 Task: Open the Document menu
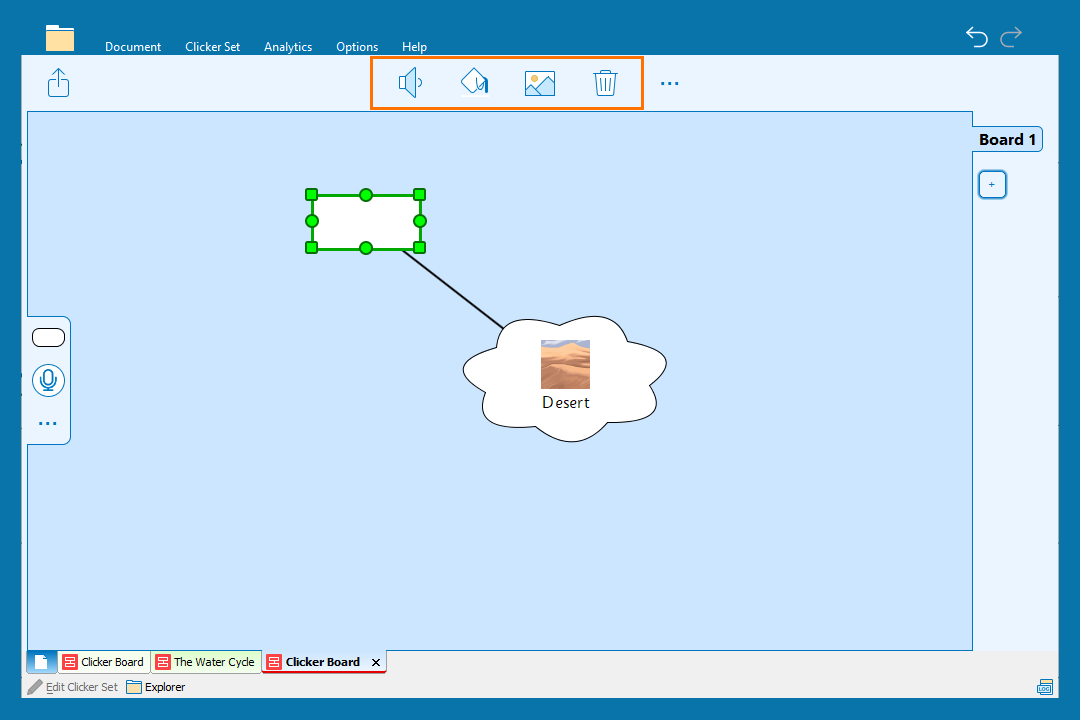(x=133, y=47)
